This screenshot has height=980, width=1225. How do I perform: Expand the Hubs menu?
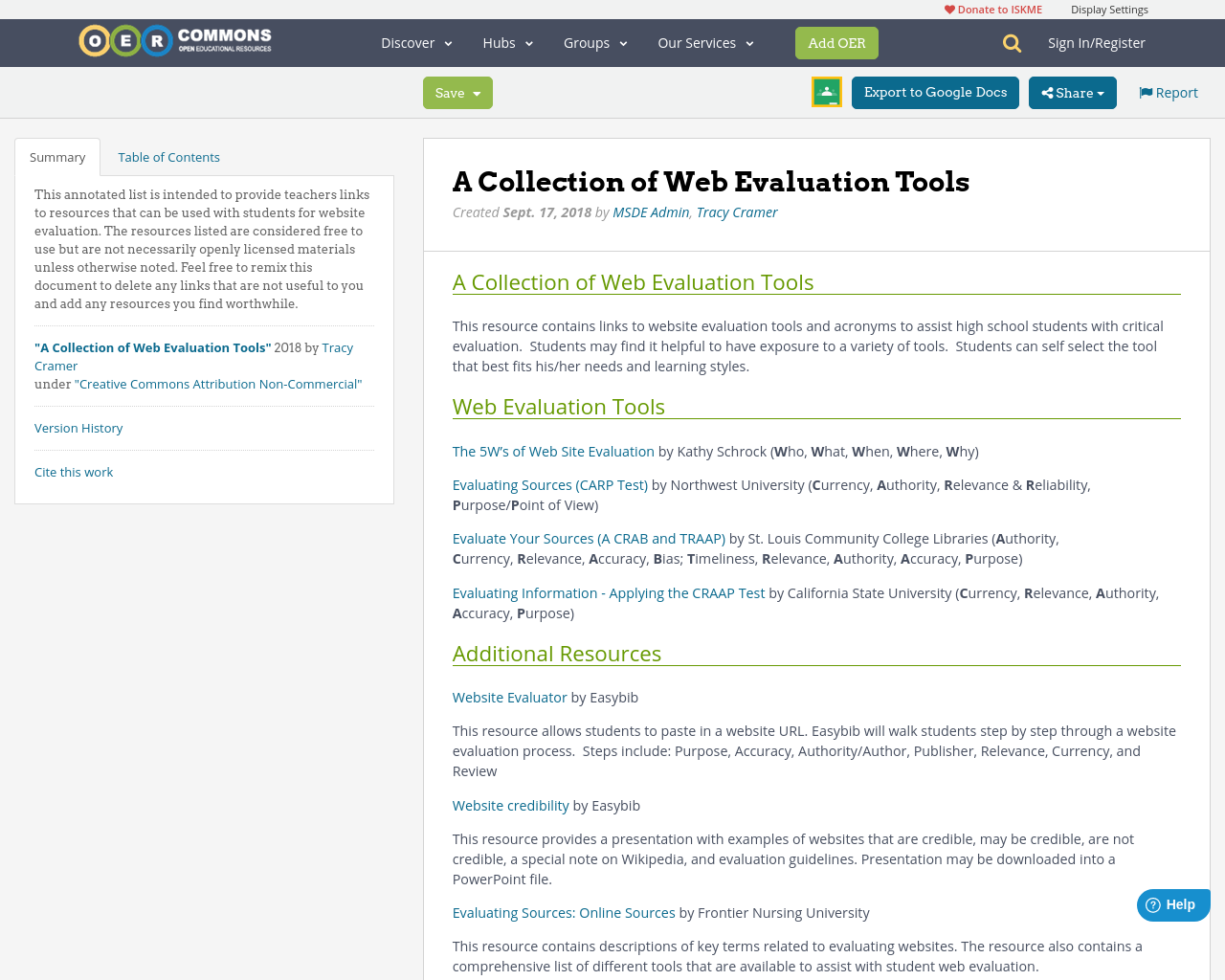506,42
